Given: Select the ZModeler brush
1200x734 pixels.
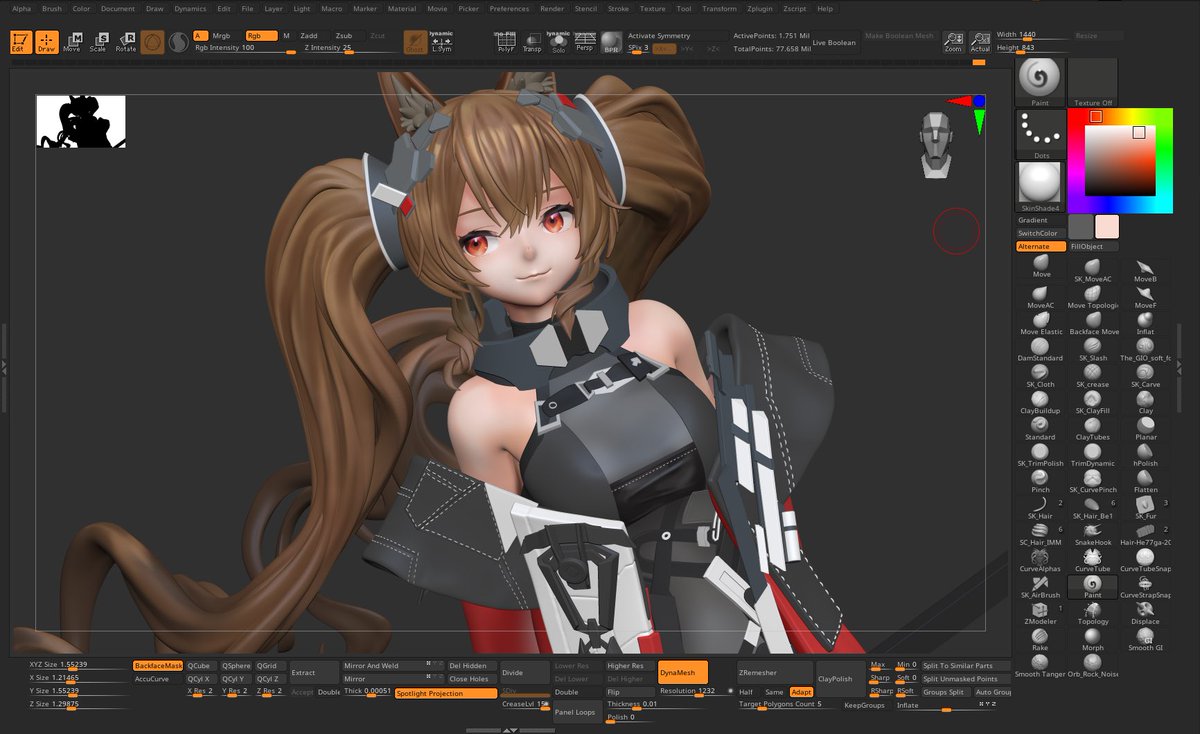Looking at the screenshot, I should pos(1041,613).
